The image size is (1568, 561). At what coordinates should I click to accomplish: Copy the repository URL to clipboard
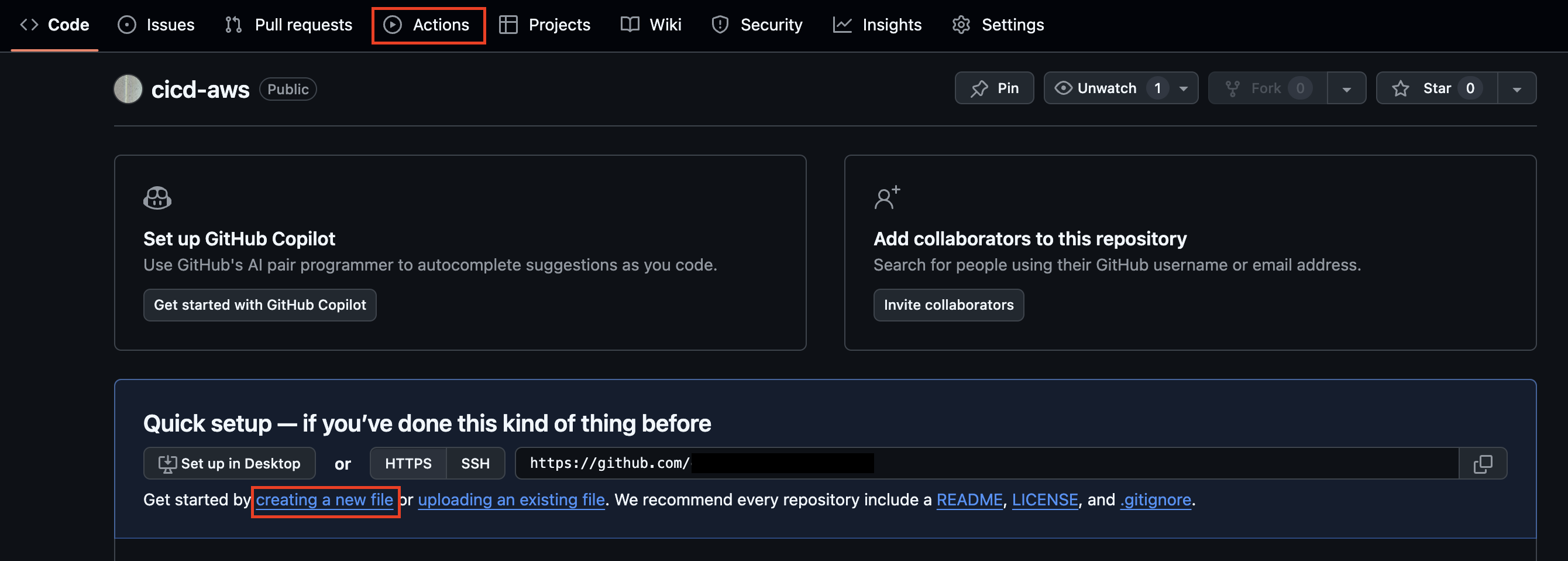pos(1483,463)
